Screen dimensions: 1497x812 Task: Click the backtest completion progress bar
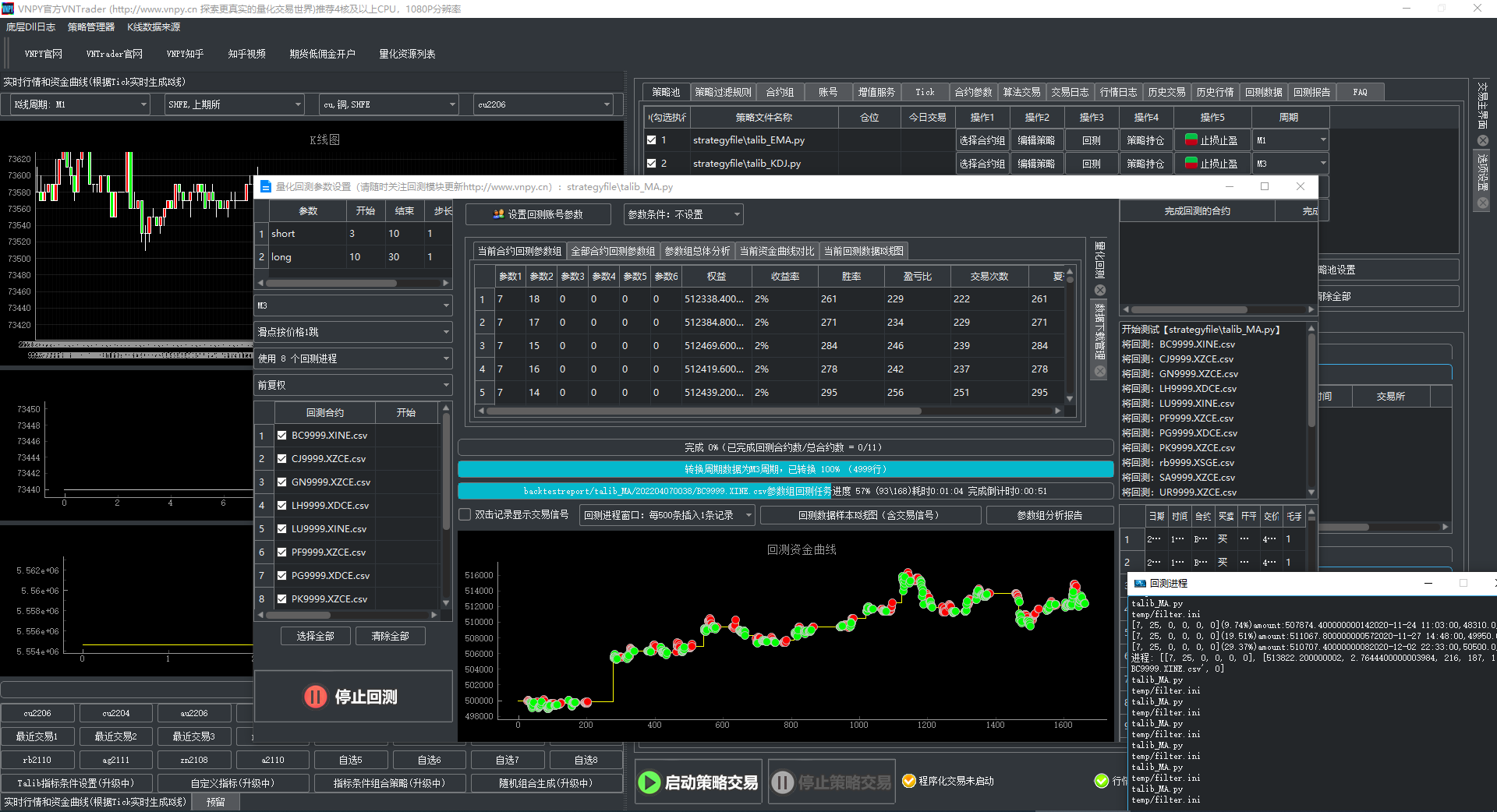[x=784, y=447]
